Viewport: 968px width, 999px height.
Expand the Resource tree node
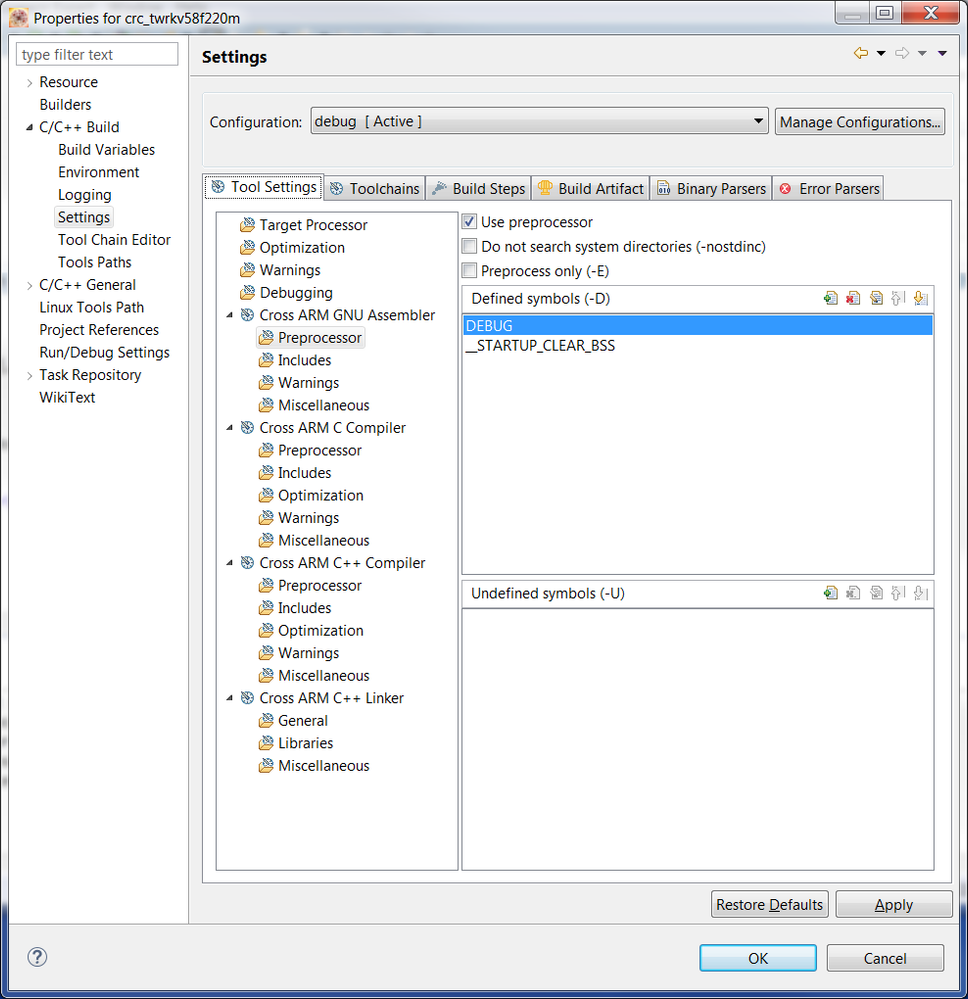(29, 83)
